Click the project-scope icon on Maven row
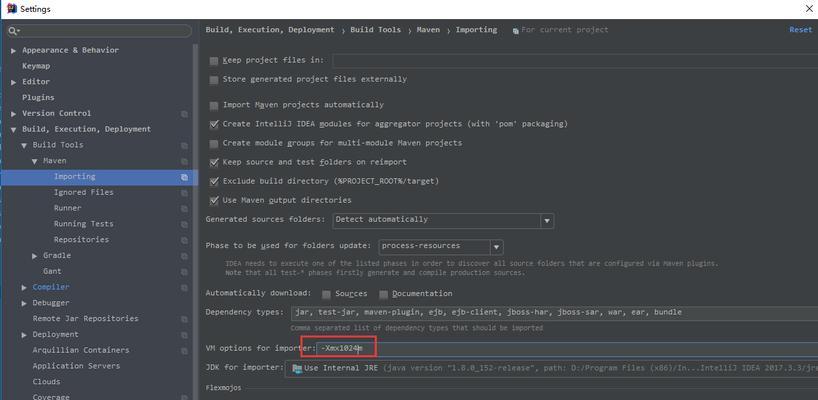Image resolution: width=818 pixels, height=400 pixels. point(184,161)
